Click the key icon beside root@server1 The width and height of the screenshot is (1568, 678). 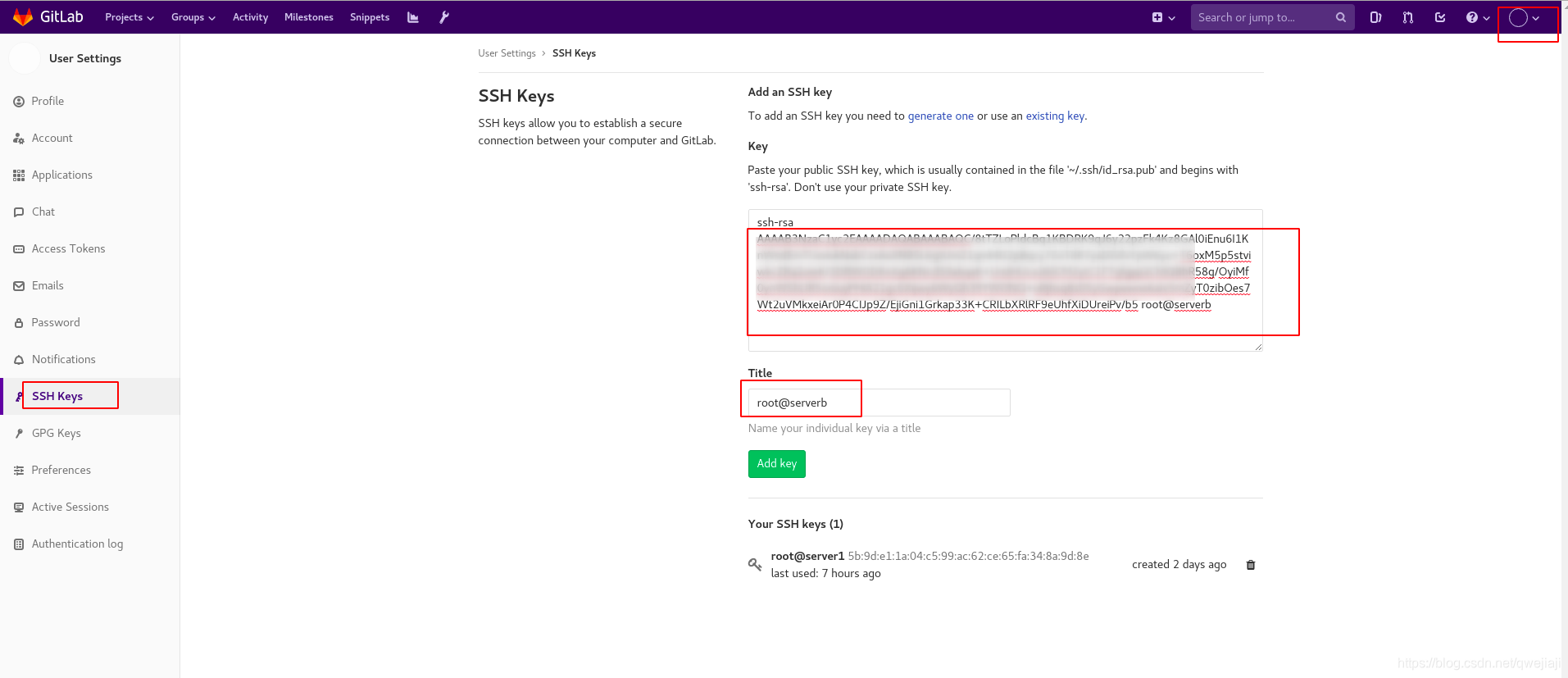click(755, 564)
